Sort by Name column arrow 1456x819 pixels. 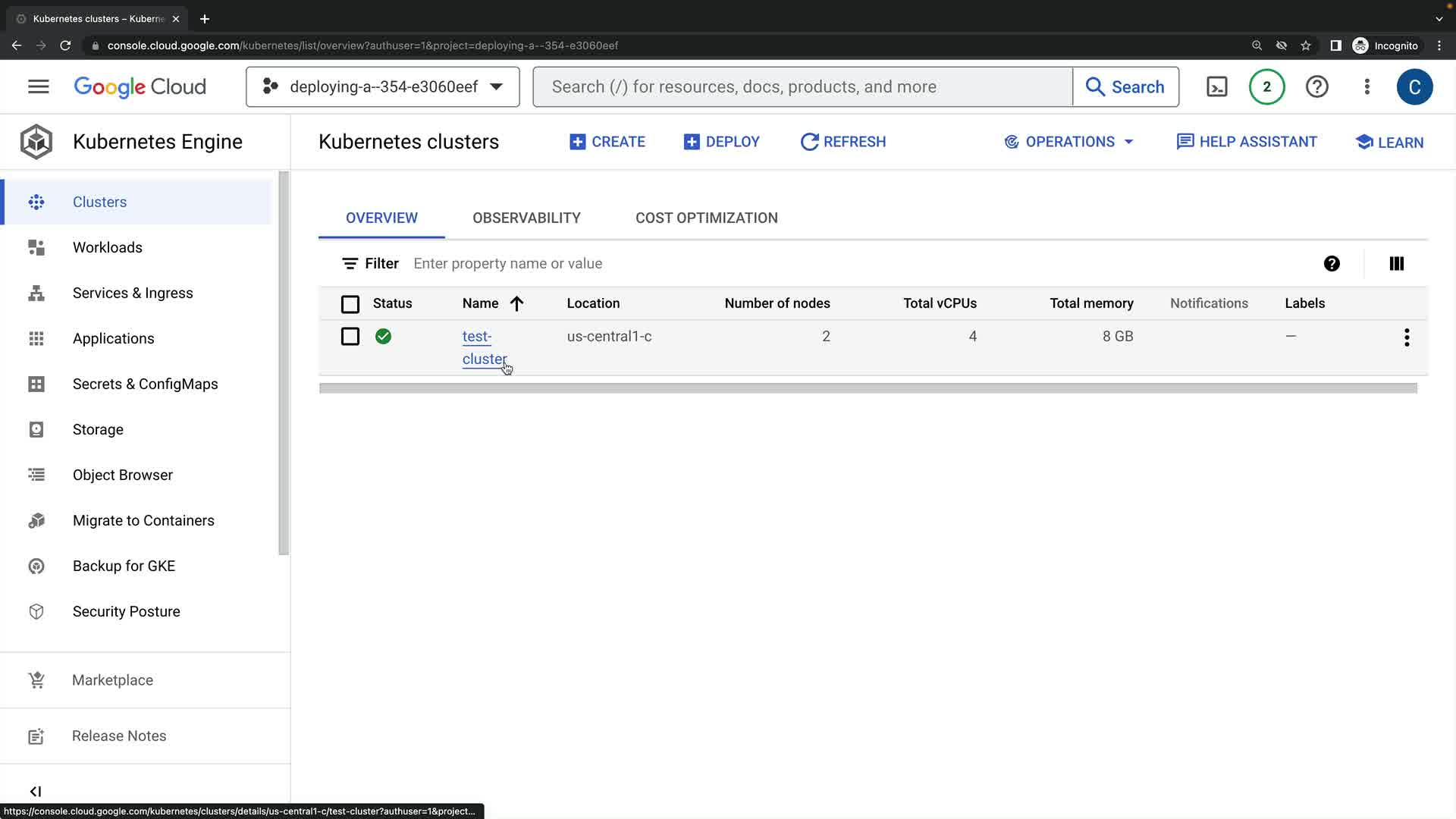click(x=516, y=303)
